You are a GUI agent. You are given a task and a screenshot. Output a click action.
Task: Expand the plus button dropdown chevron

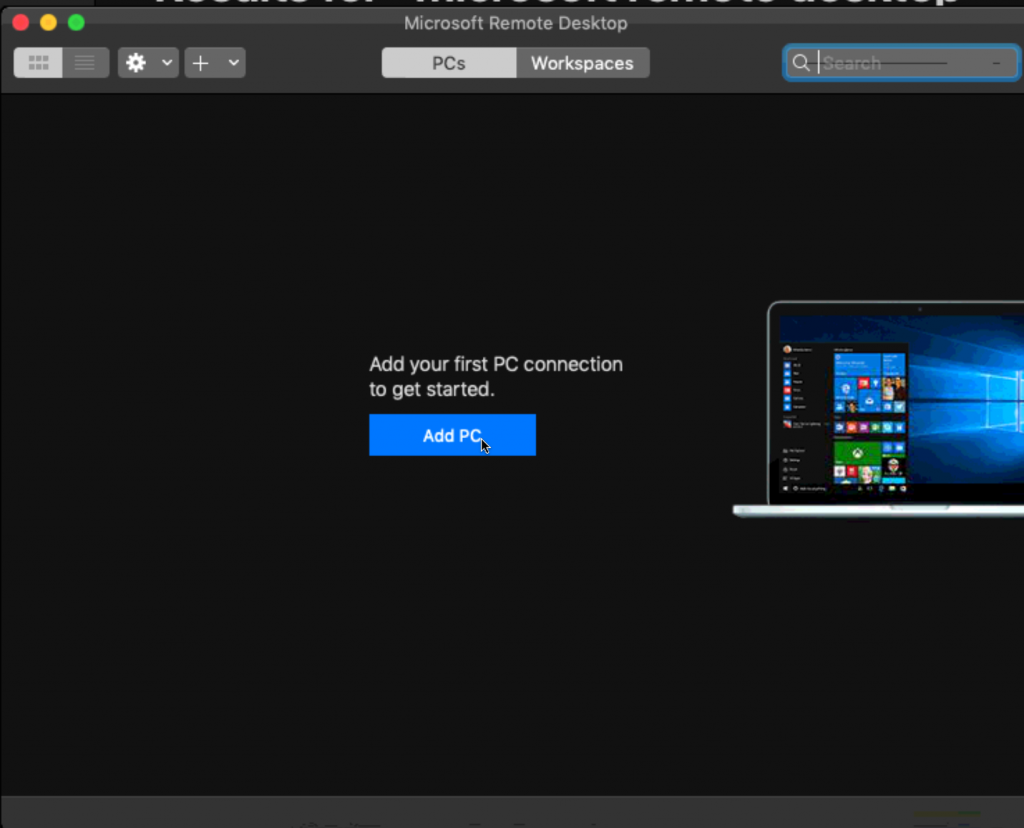pos(233,63)
